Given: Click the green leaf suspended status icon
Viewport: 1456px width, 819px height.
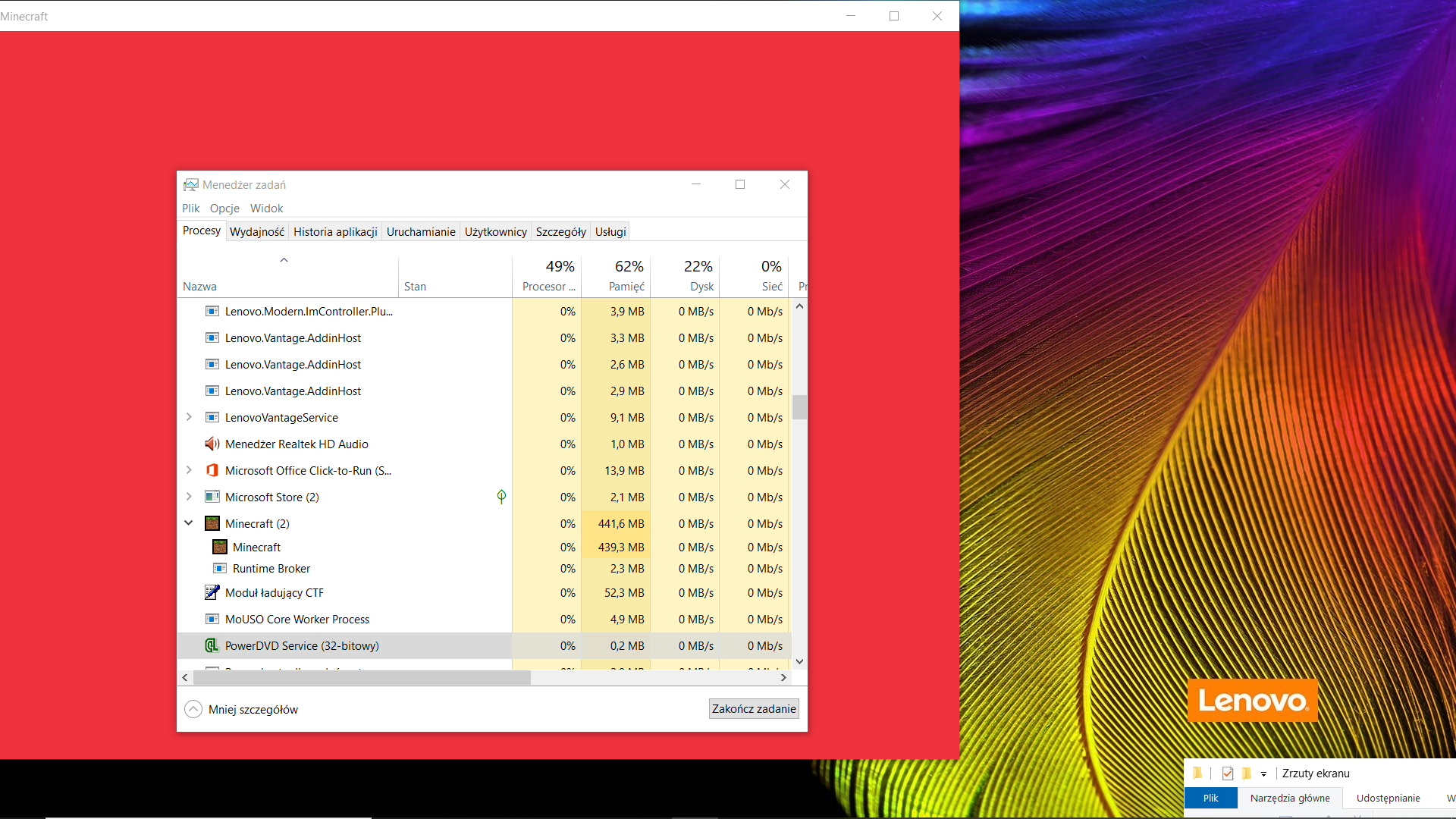Looking at the screenshot, I should (x=501, y=497).
